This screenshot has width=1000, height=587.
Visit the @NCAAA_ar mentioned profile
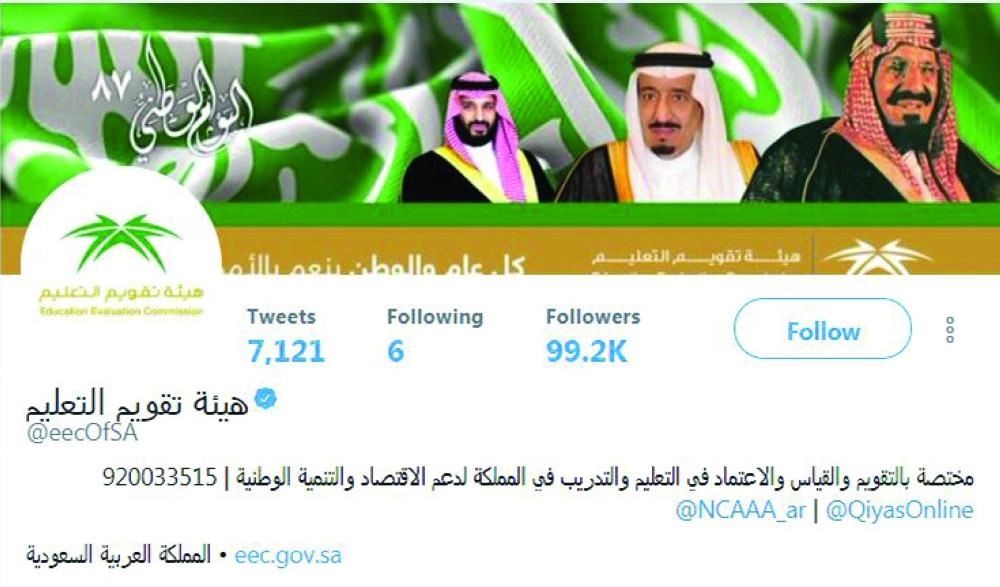(740, 510)
